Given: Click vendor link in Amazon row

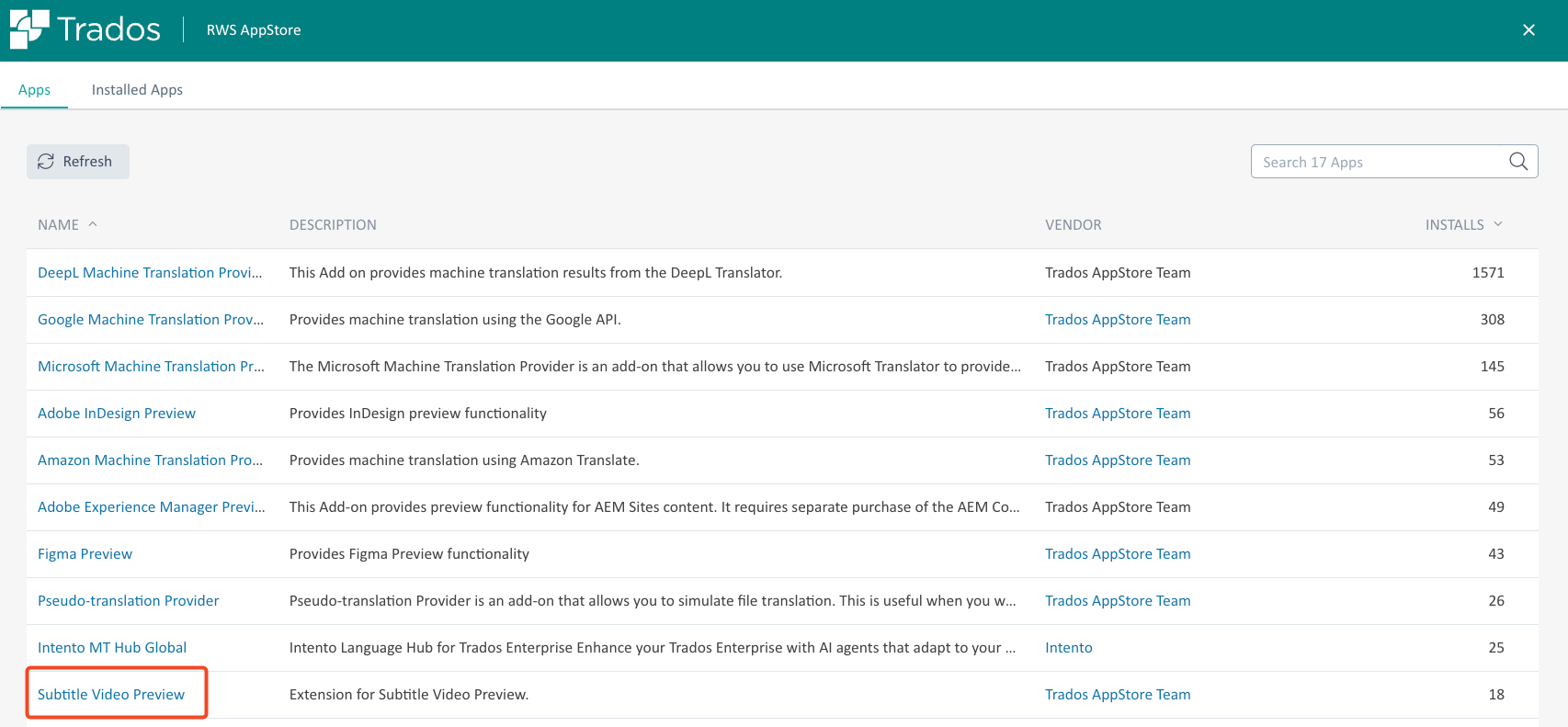Looking at the screenshot, I should [x=1118, y=460].
